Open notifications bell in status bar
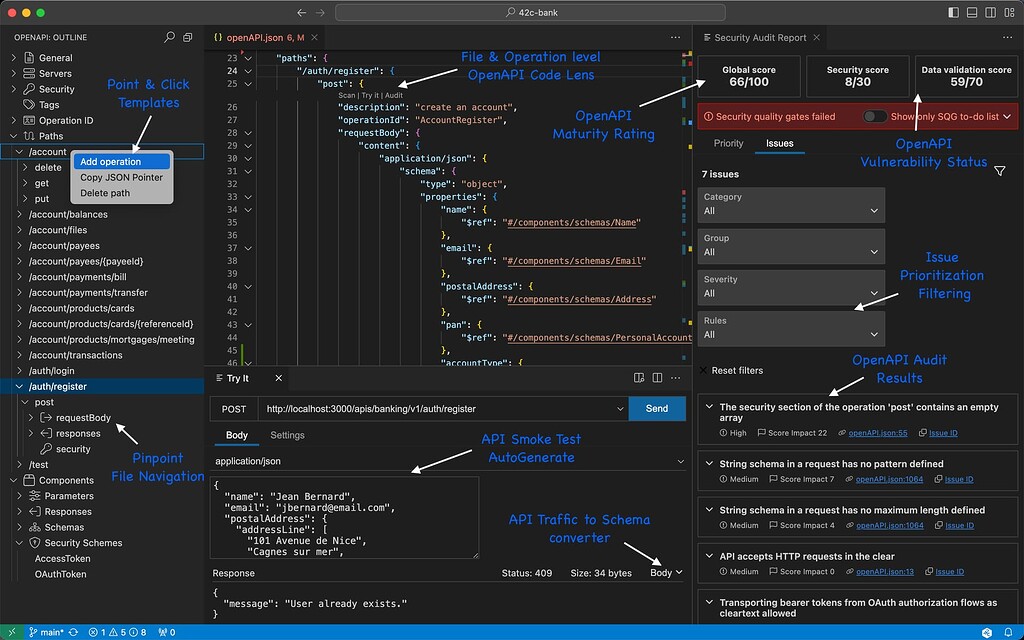The height and width of the screenshot is (640, 1024). (x=1008, y=632)
